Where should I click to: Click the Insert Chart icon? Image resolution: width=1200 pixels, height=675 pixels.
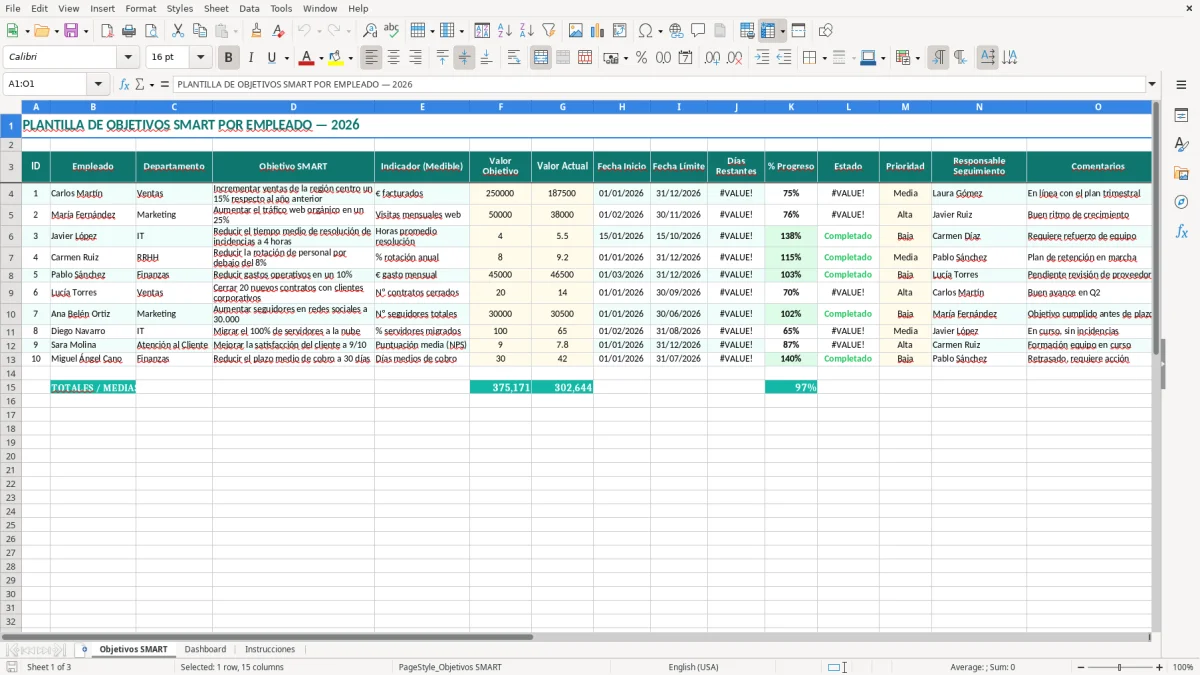[598, 31]
